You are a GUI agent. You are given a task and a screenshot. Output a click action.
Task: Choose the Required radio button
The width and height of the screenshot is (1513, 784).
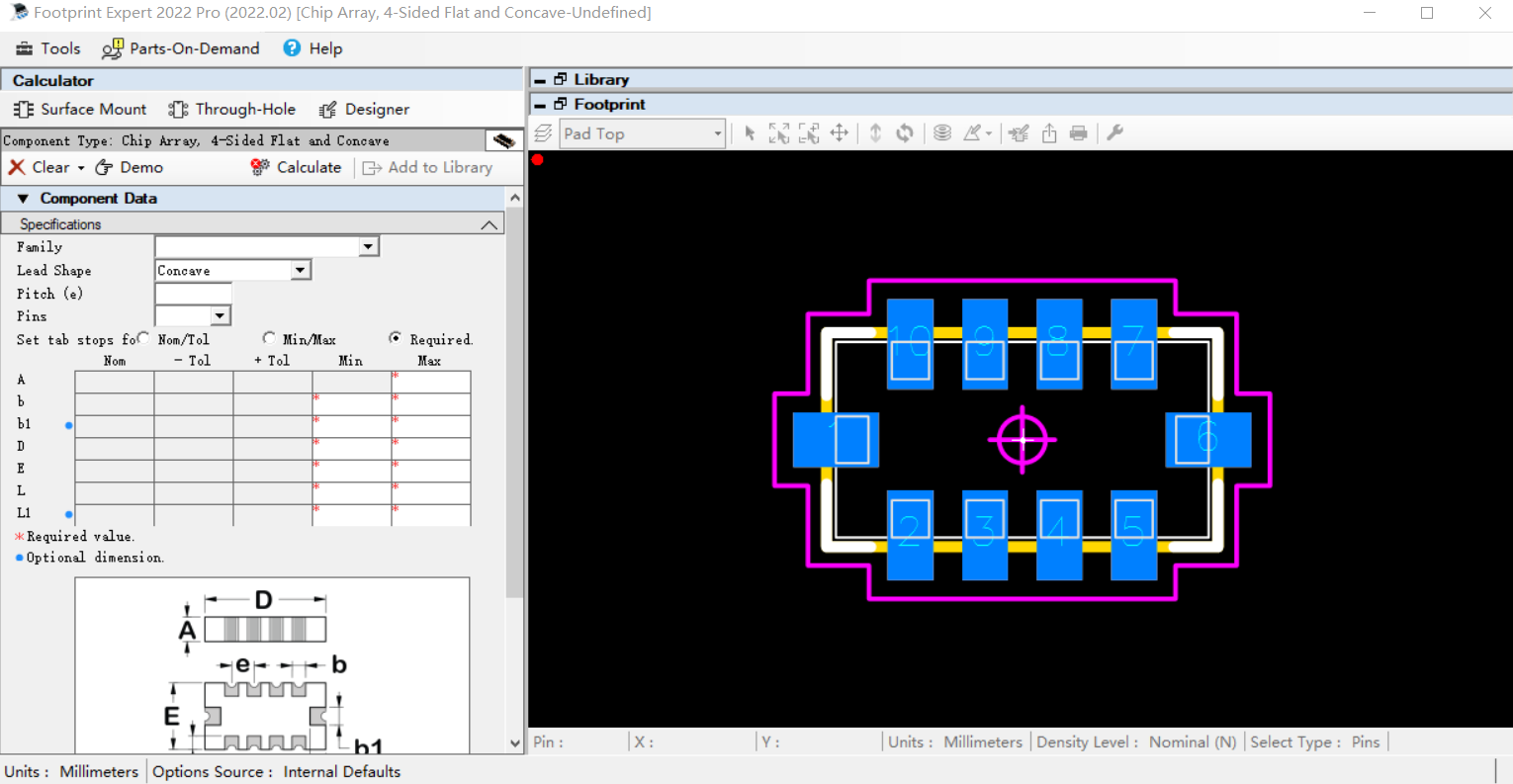(397, 338)
